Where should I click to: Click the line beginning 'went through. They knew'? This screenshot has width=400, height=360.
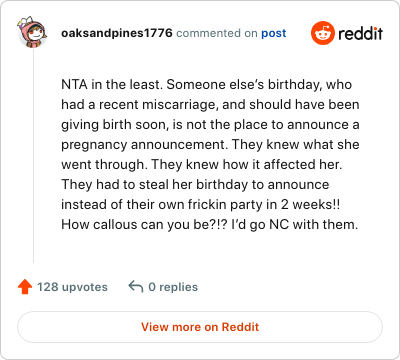click(x=202, y=165)
